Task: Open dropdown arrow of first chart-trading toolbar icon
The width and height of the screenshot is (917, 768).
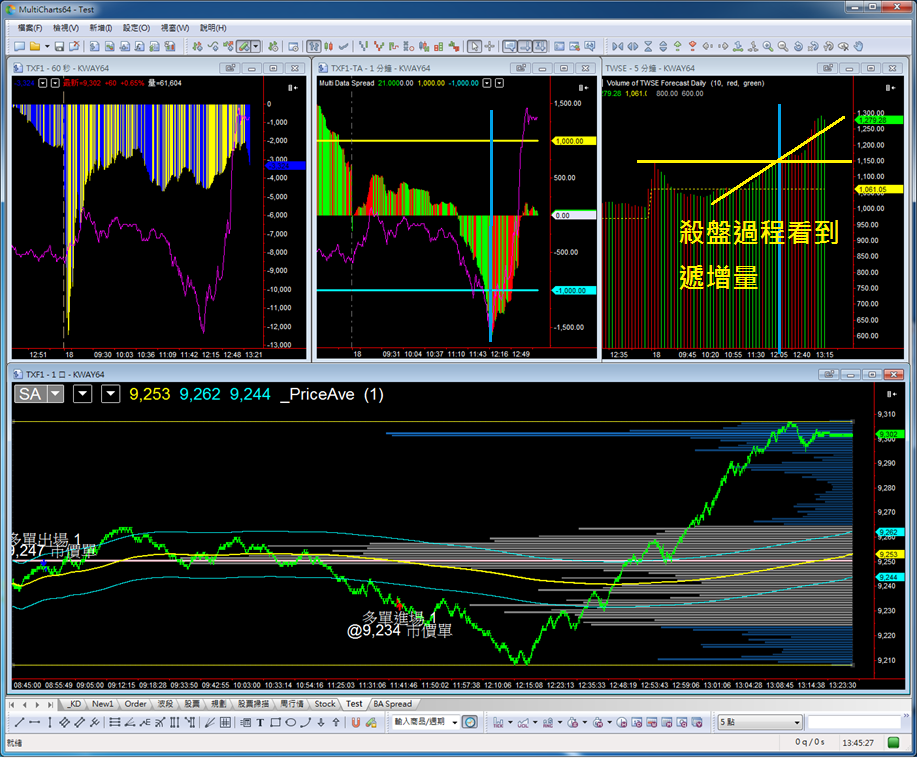Action: [510, 722]
